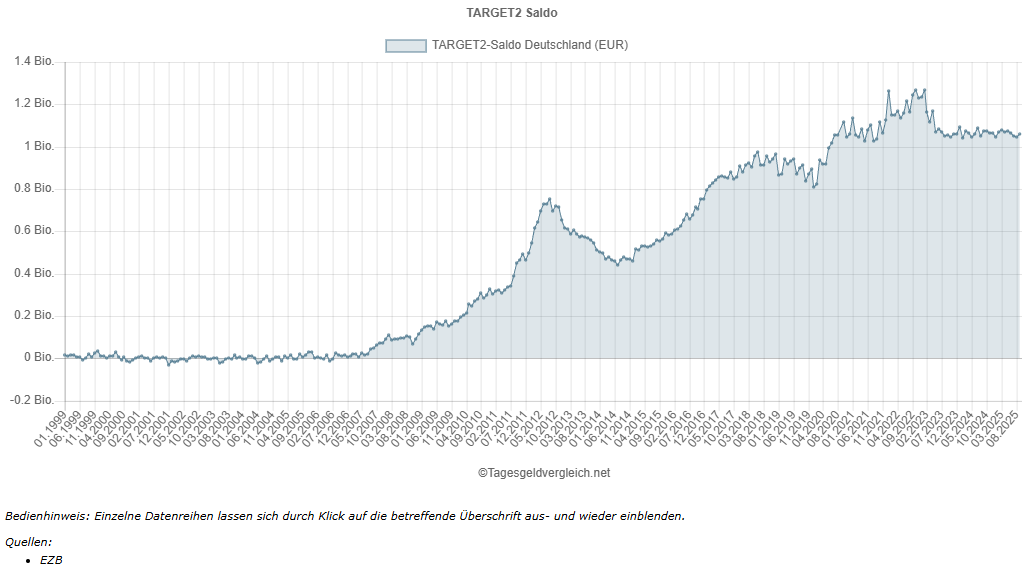Click the TARGET2 Saldo chart title
Image resolution: width=1022 pixels, height=565 pixels.
511,13
